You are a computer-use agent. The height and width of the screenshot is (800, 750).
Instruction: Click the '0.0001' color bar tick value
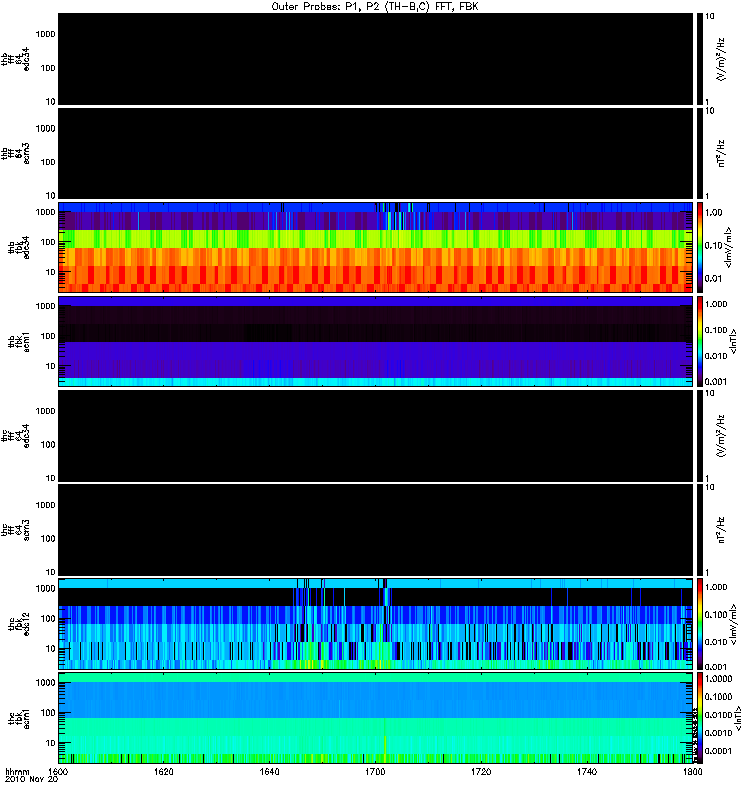(x=718, y=751)
